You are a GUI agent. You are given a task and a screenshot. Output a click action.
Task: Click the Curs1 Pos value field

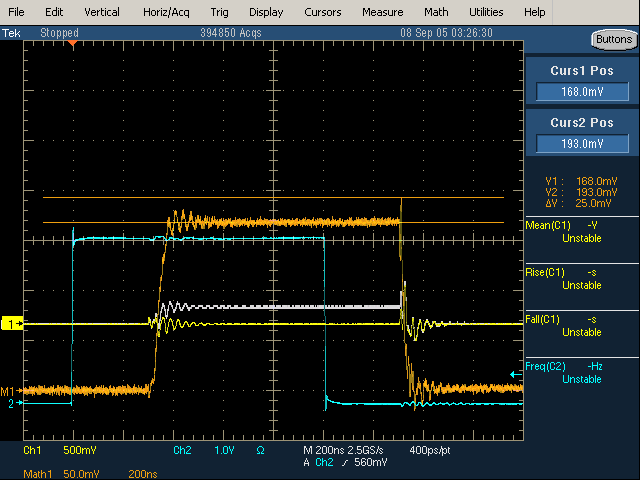click(x=582, y=92)
